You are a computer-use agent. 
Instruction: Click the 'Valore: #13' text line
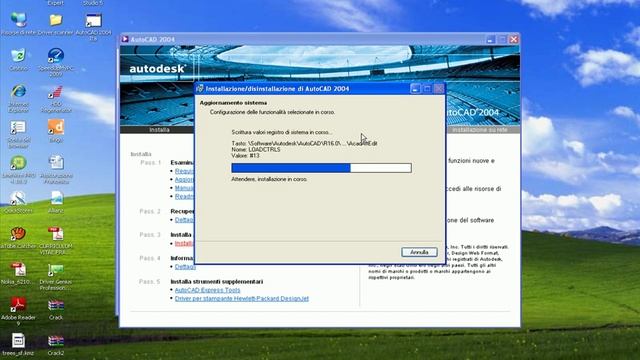tap(245, 156)
